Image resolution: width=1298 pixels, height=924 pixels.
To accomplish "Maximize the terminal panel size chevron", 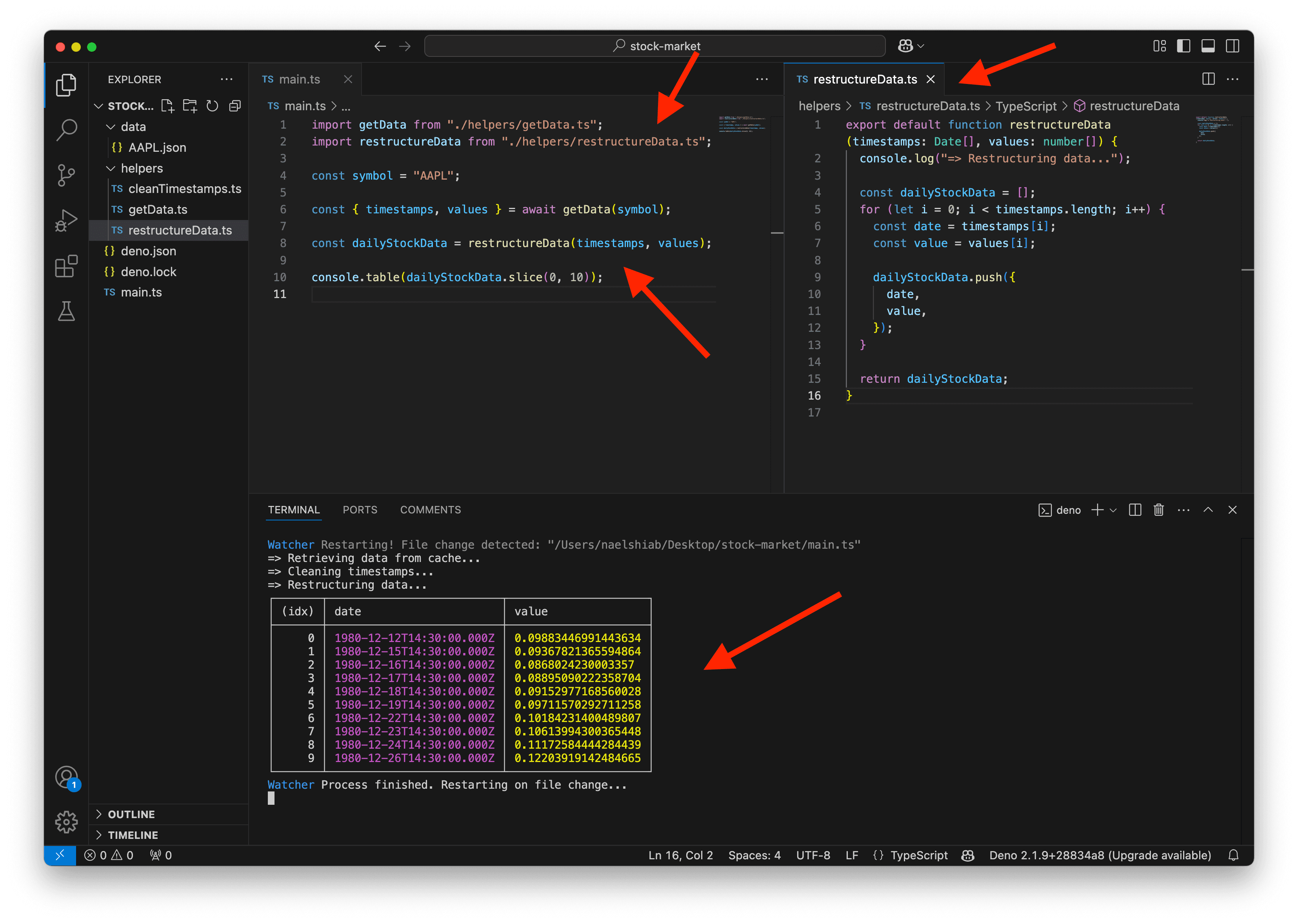I will pos(1208,510).
